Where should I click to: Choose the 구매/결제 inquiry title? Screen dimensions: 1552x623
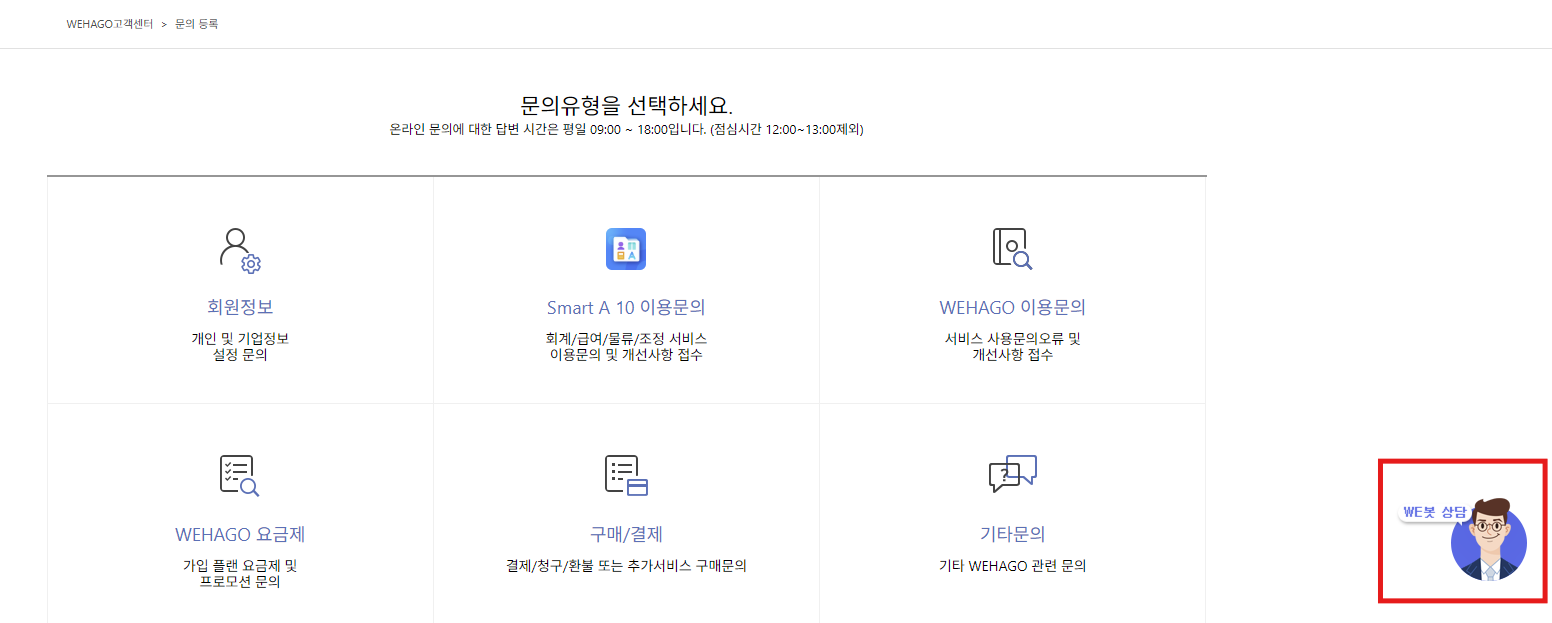tap(626, 534)
